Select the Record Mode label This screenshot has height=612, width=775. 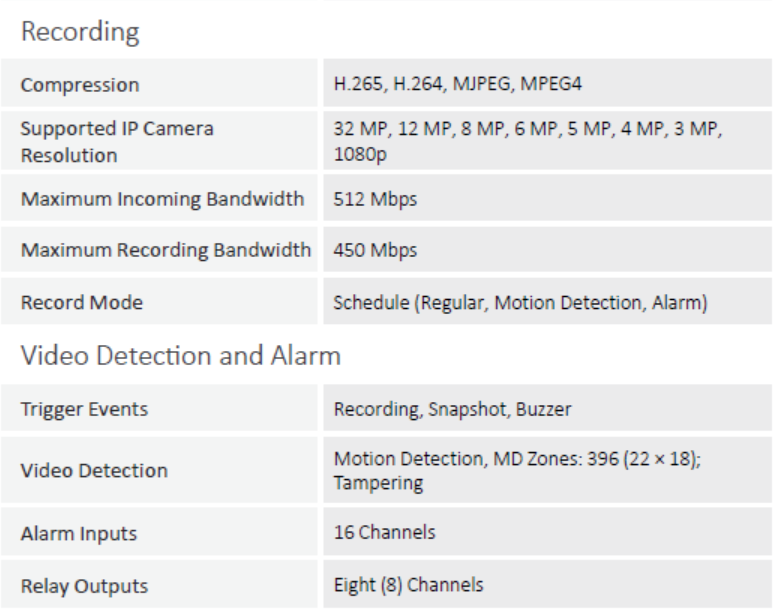82,302
